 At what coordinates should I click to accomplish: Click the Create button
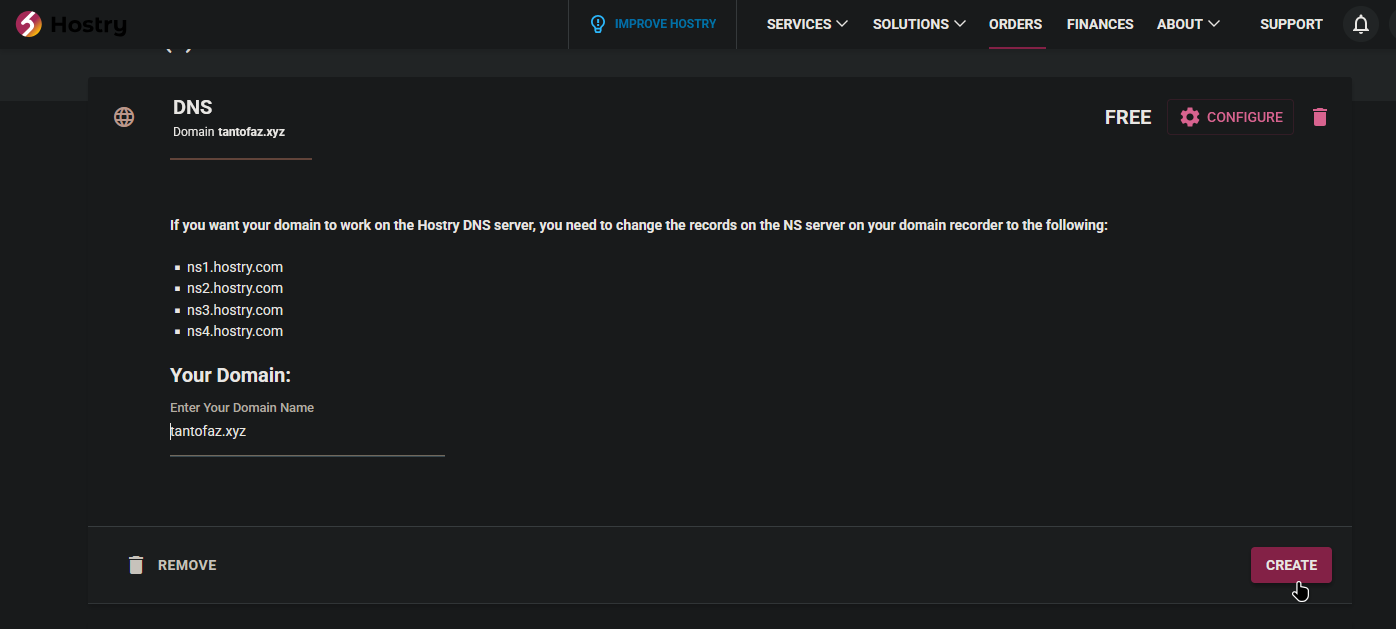point(1291,565)
